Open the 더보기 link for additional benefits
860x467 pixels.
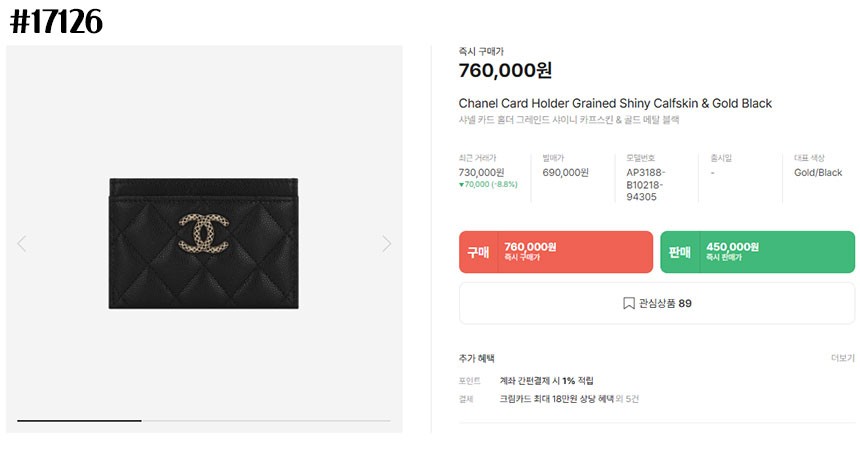pyautogui.click(x=842, y=358)
